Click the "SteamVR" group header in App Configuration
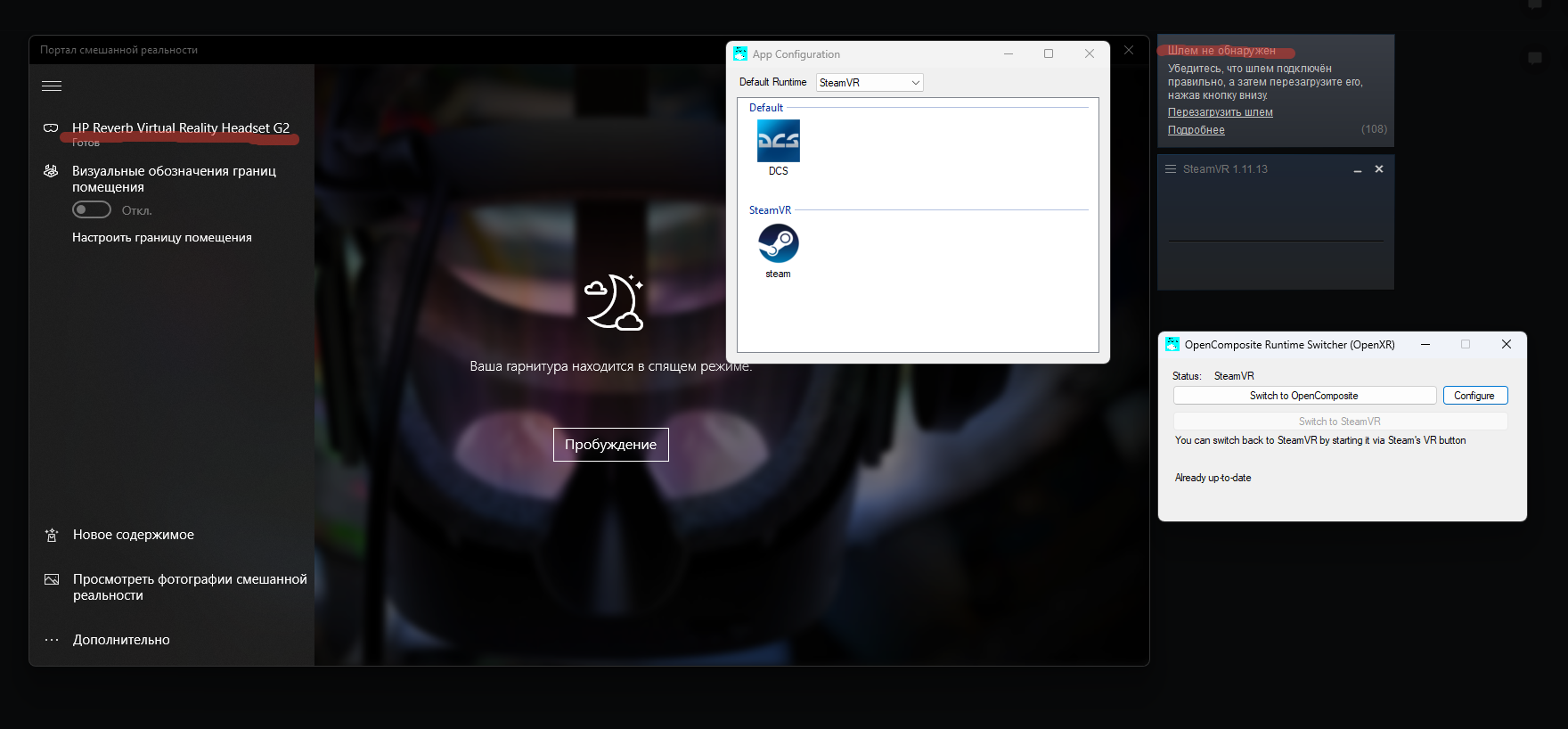The width and height of the screenshot is (1568, 729). (770, 210)
